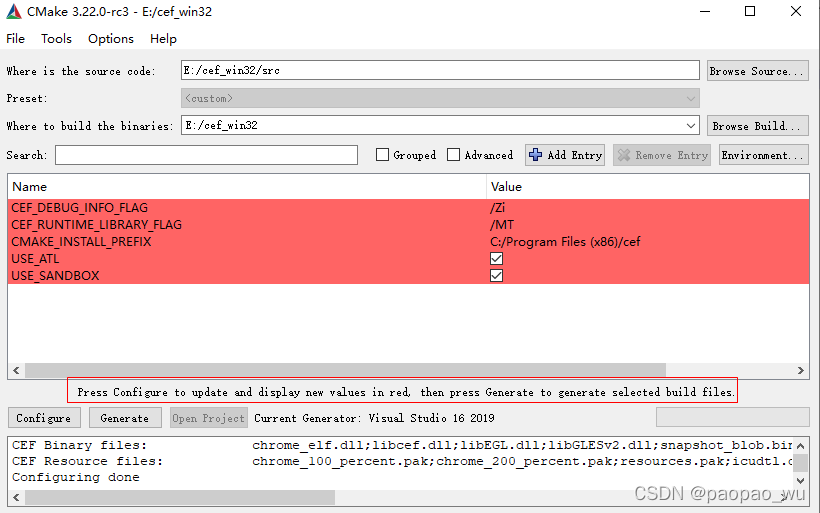Click the output log horizontal scrollbar thumb
This screenshot has height=513, width=820.
(180, 497)
